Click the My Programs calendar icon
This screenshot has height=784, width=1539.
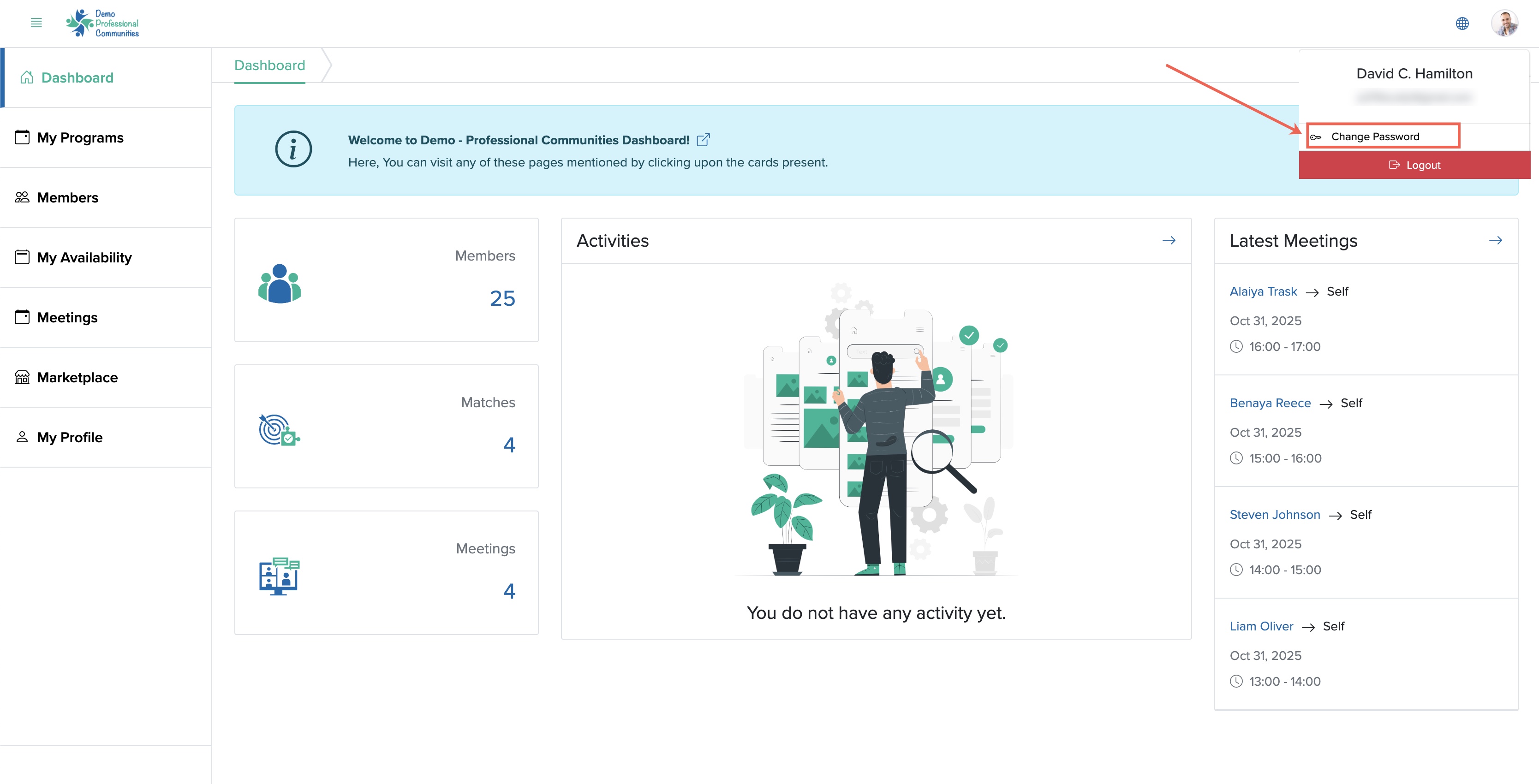[22, 137]
